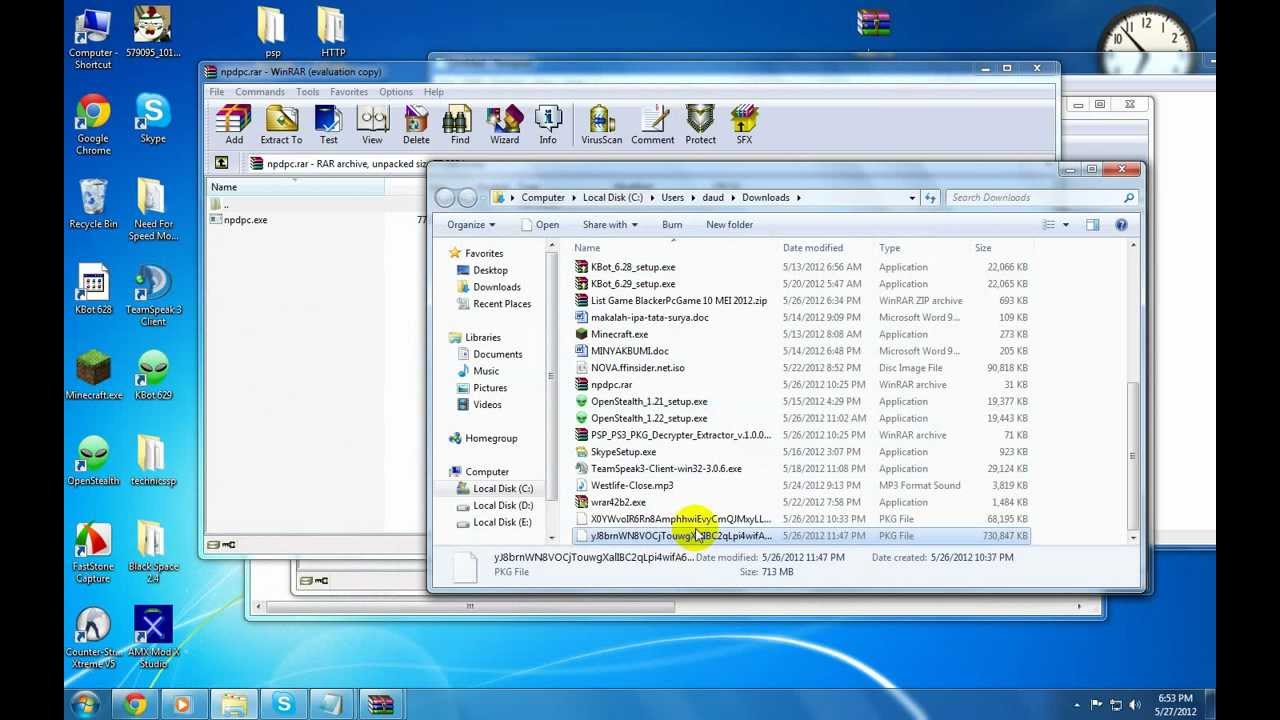Sort files by the Date modified column
Viewport: 1280px width, 720px height.
[x=813, y=248]
